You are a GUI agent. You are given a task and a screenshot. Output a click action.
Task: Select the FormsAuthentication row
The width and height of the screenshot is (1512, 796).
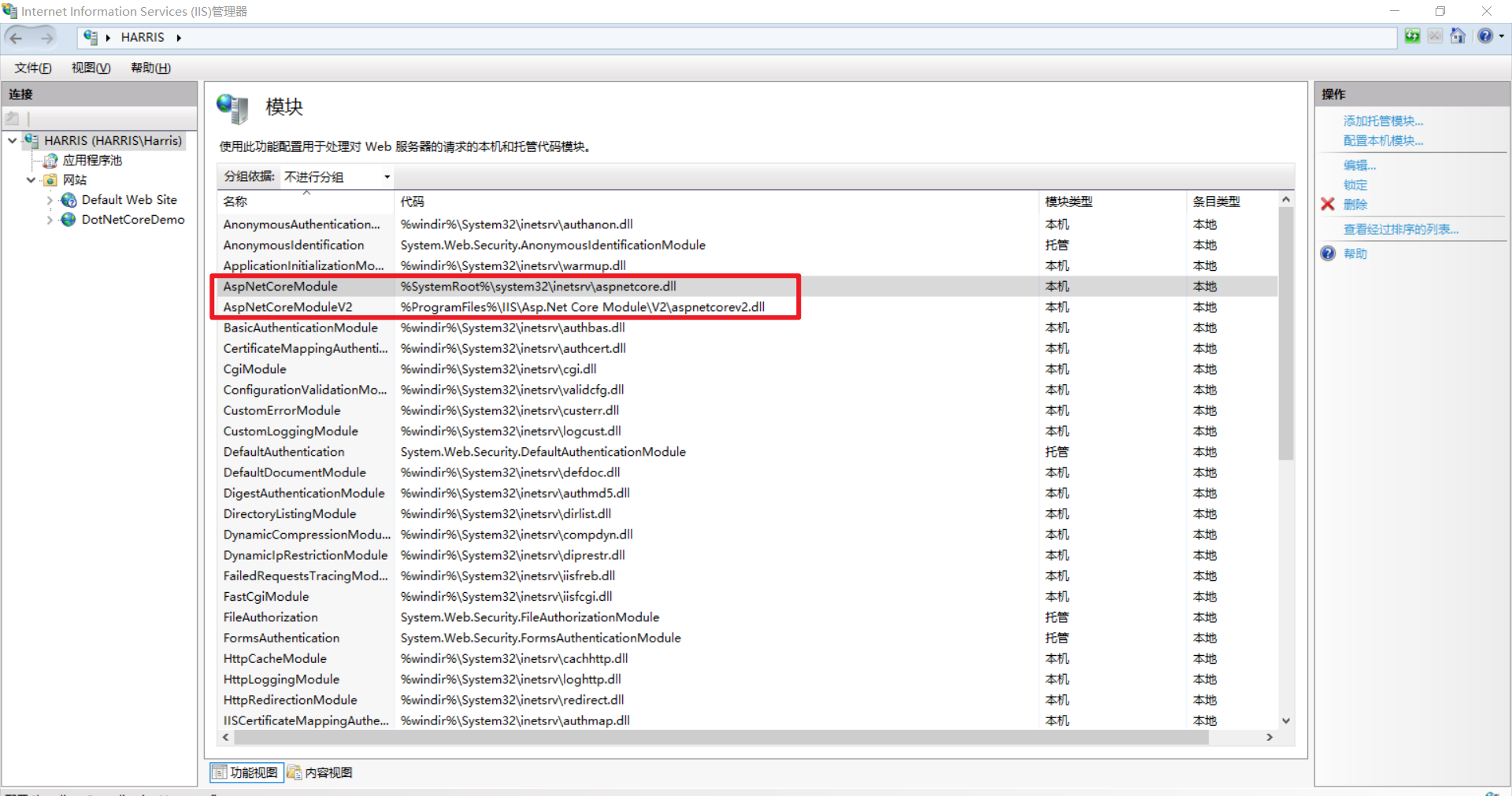coord(747,638)
